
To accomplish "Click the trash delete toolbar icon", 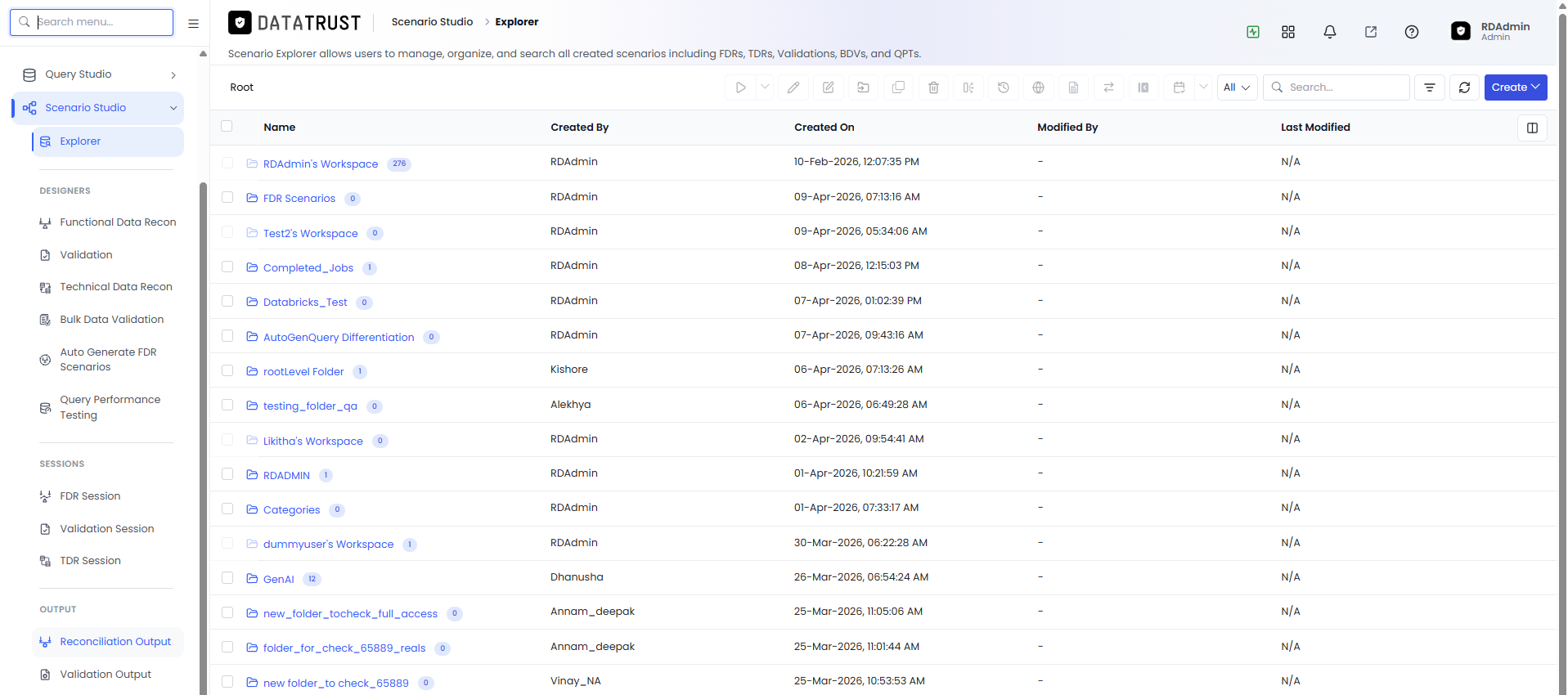I will (933, 87).
